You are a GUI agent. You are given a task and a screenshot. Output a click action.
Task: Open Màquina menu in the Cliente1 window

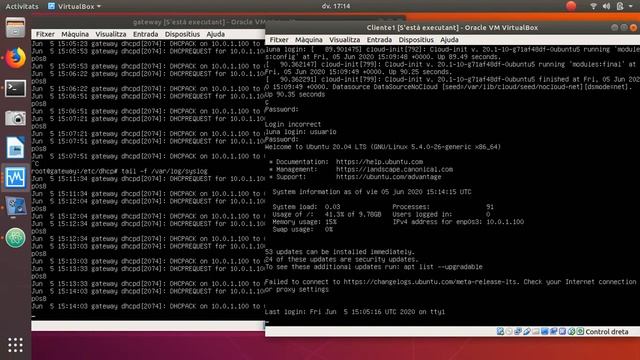[309, 40]
